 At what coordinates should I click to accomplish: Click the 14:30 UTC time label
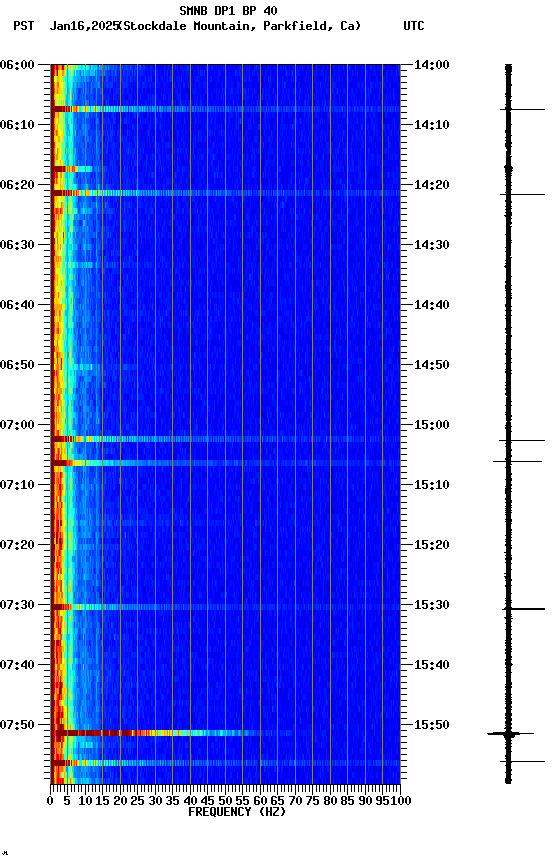pos(432,245)
